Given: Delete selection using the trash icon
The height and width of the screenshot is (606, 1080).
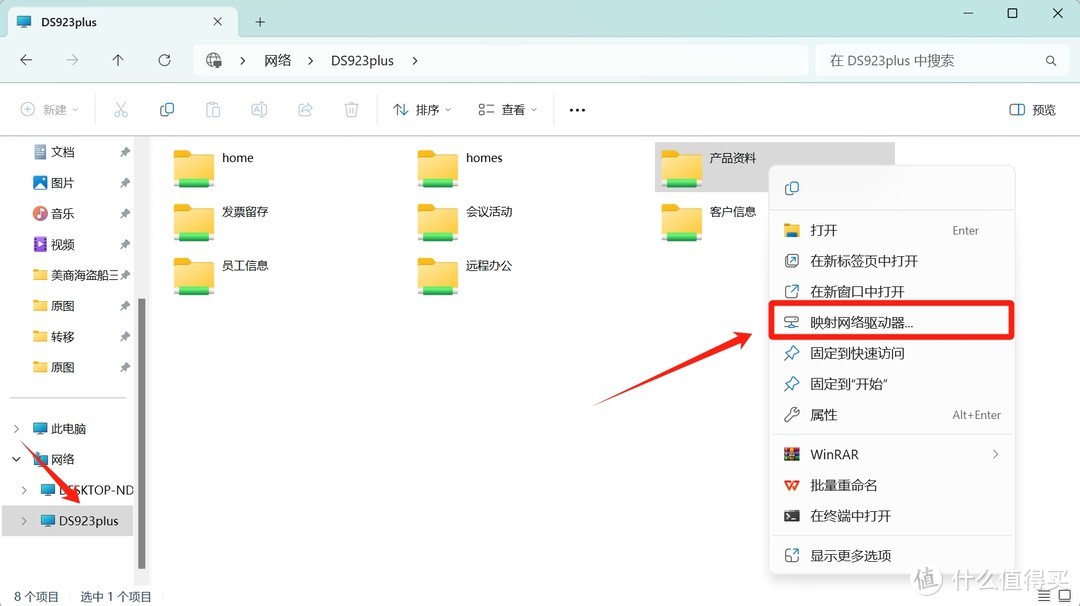Looking at the screenshot, I should 351,109.
